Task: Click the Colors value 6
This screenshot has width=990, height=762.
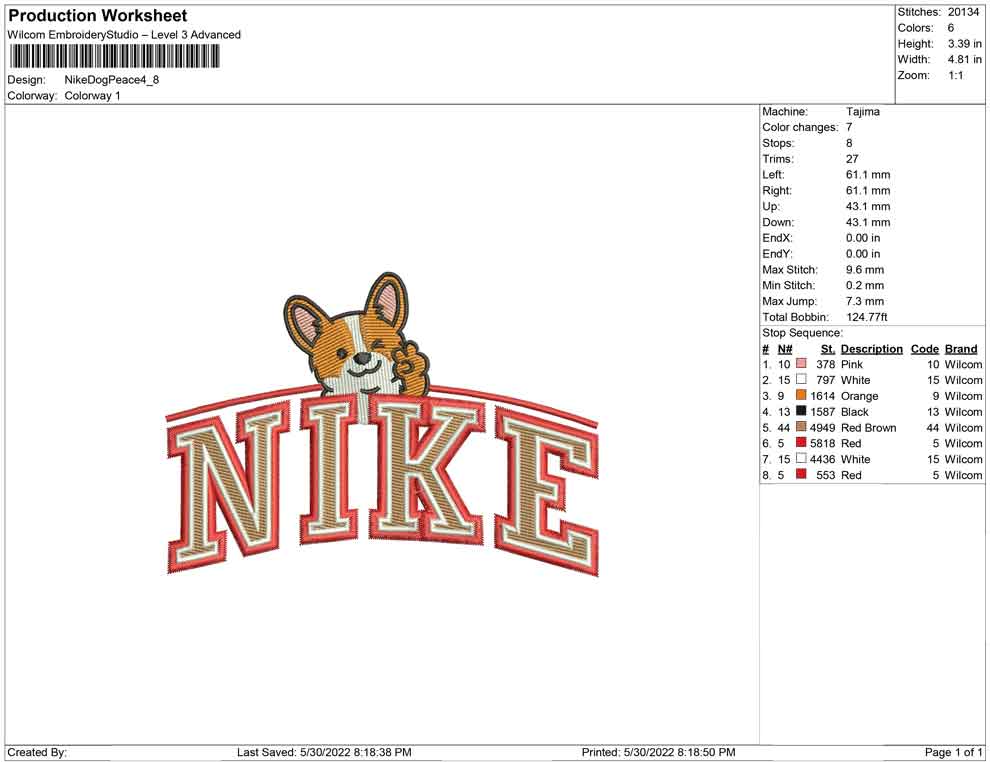Action: 951,28
